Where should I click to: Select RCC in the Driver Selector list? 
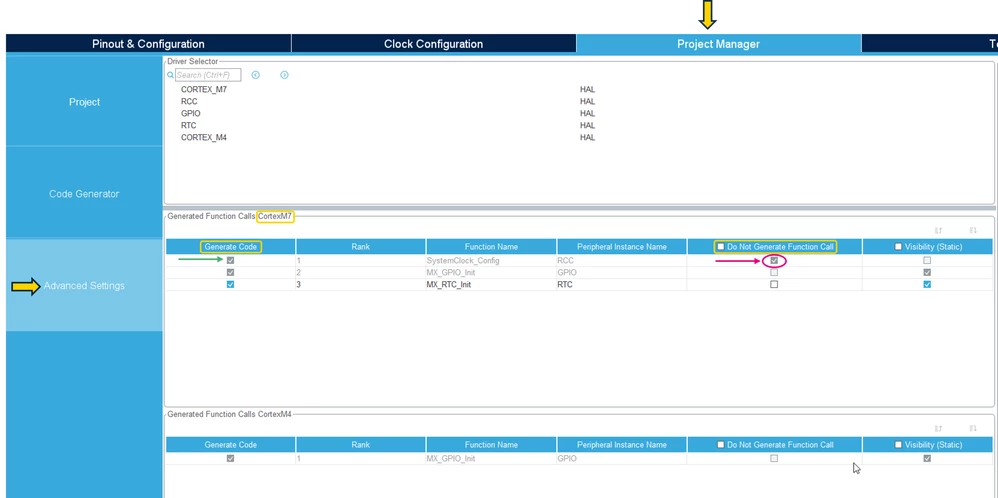189,102
